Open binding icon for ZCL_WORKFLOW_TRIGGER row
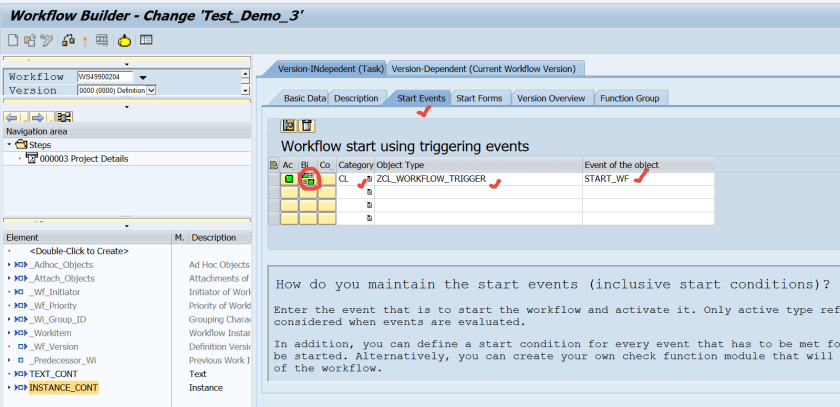This screenshot has height=407, width=840. pyautogui.click(x=308, y=179)
